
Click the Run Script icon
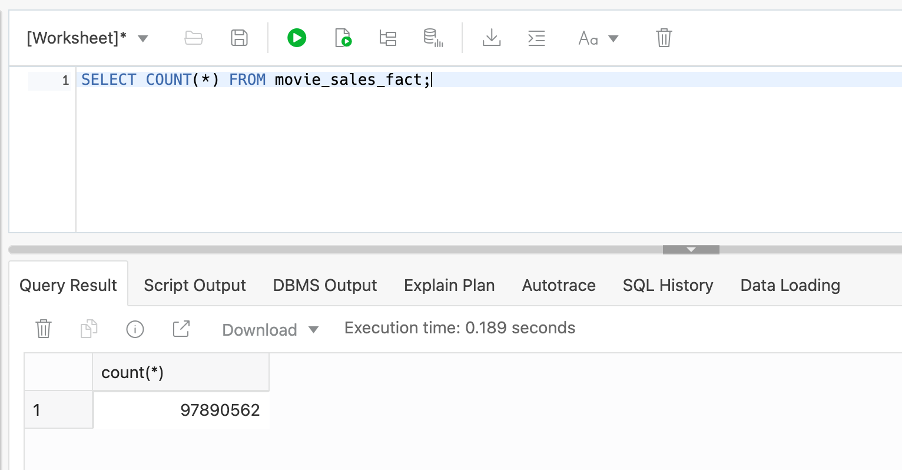tap(342, 38)
